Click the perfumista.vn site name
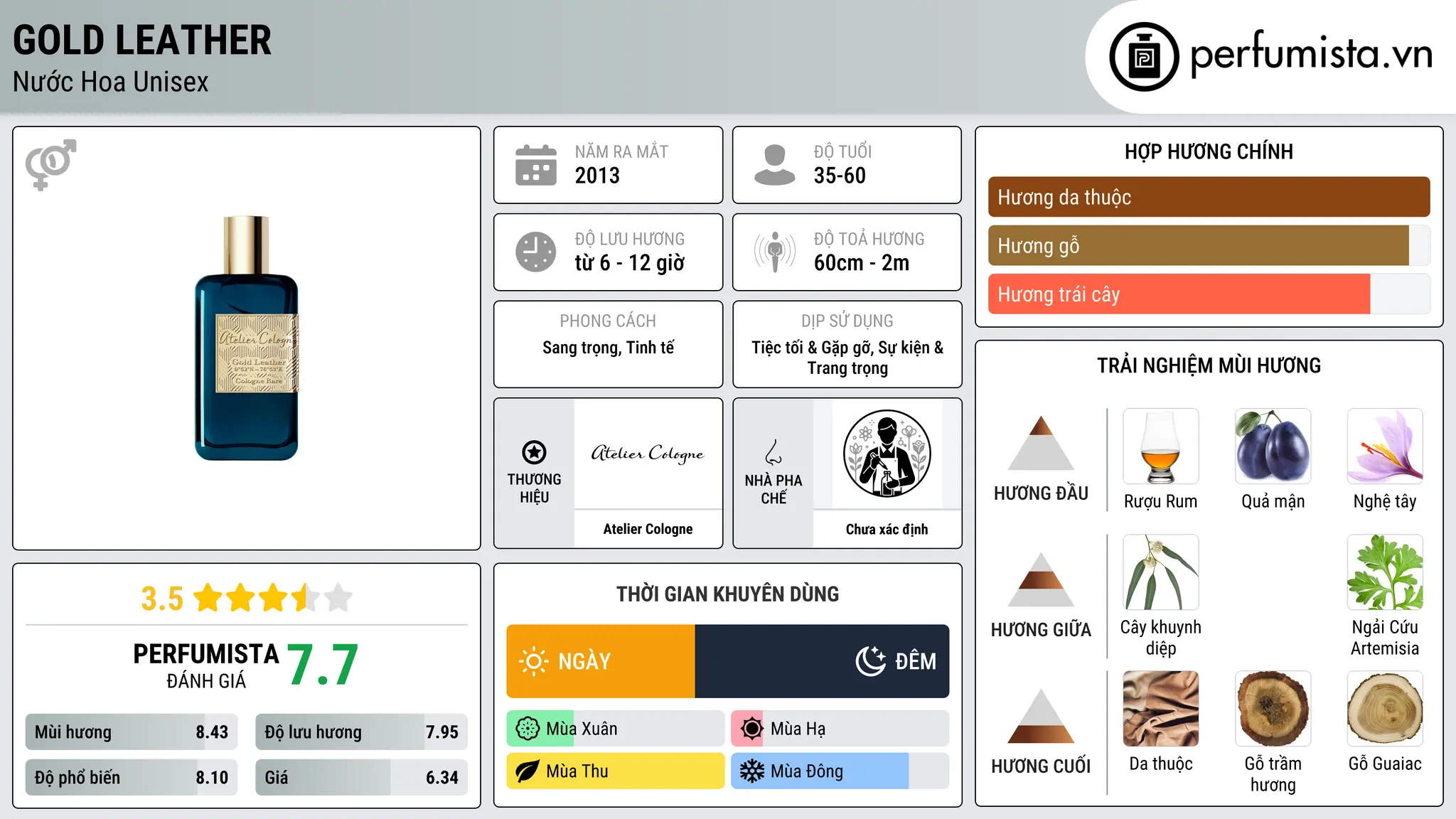Viewport: 1456px width, 819px height. coord(1311,54)
